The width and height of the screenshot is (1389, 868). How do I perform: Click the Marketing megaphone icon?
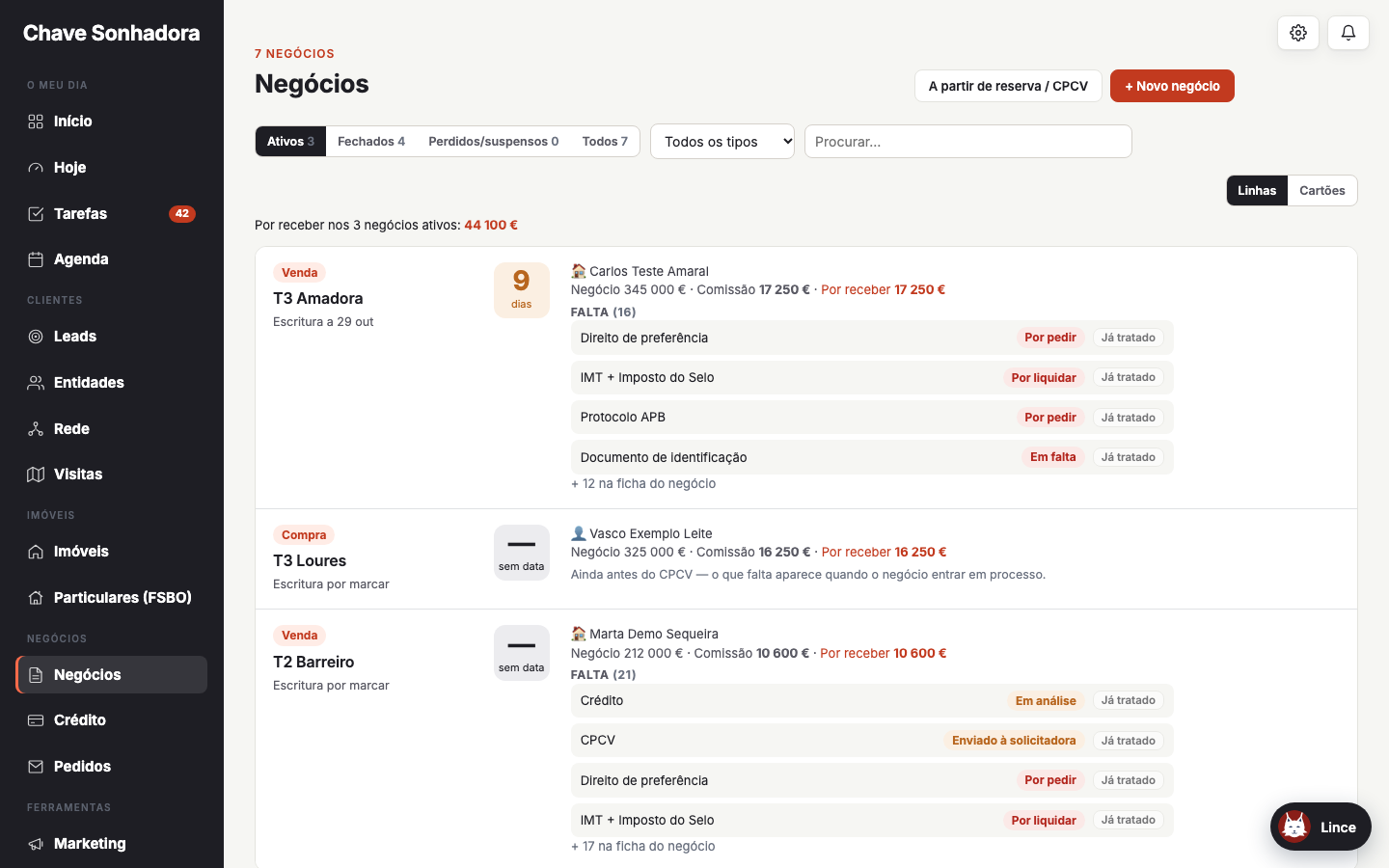pos(36,844)
